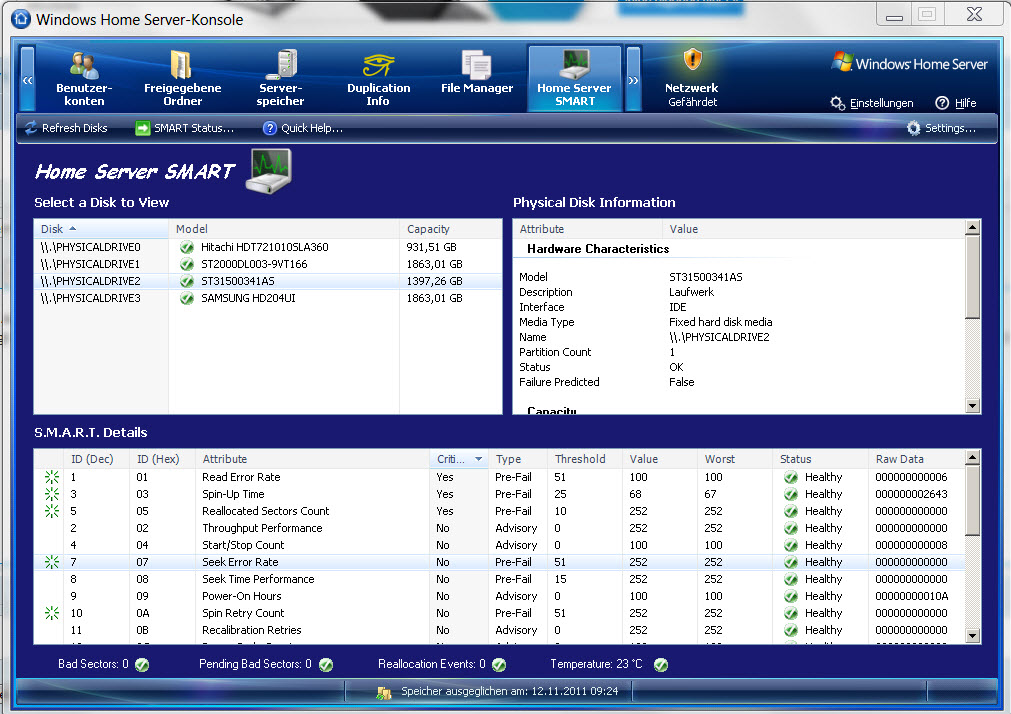
Task: Sort S.M.A.R.T. details by ID (Dec)
Action: point(97,459)
